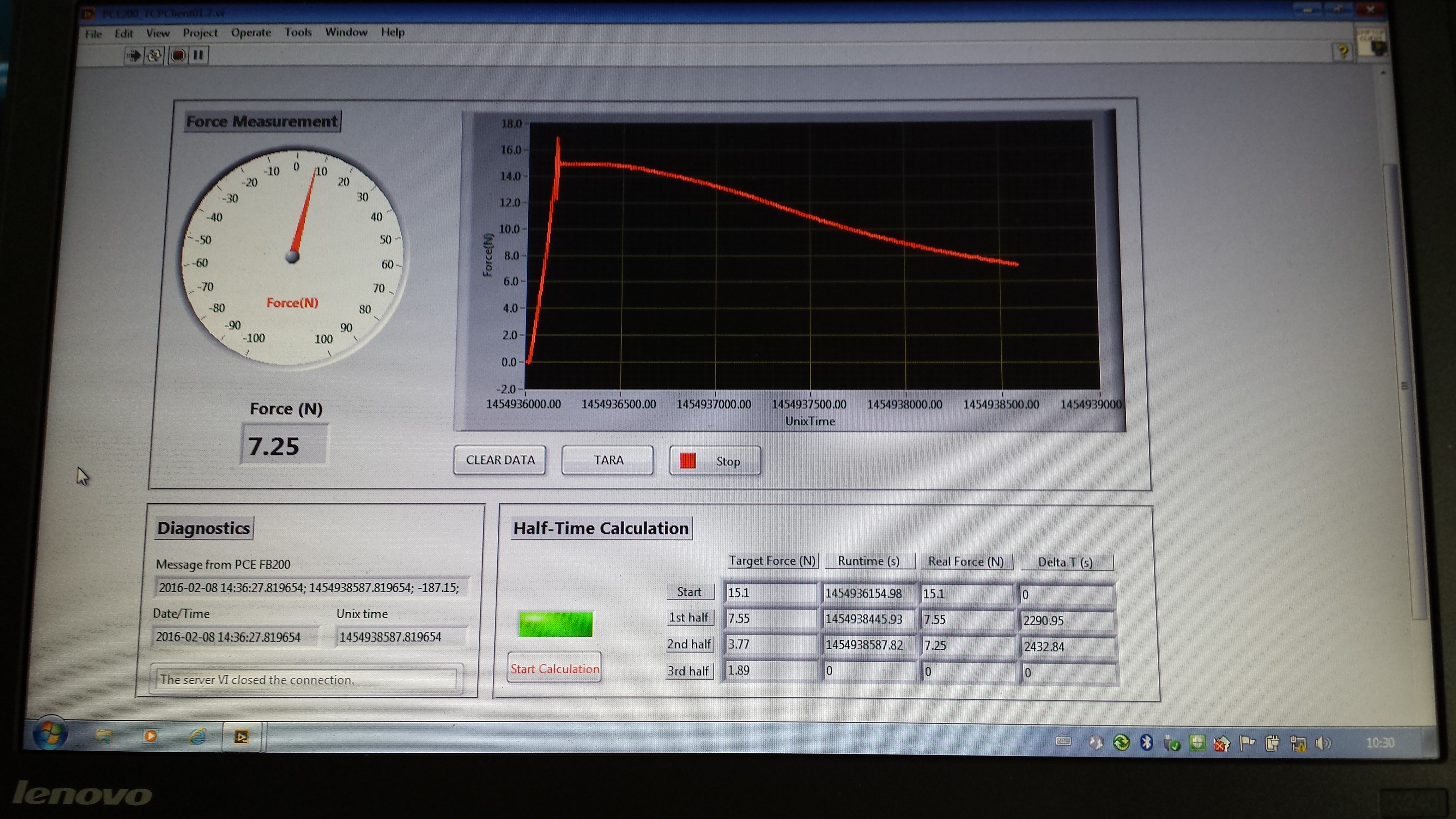This screenshot has width=1456, height=819.
Task: Click Run Continuously toolbar icon
Action: click(154, 55)
